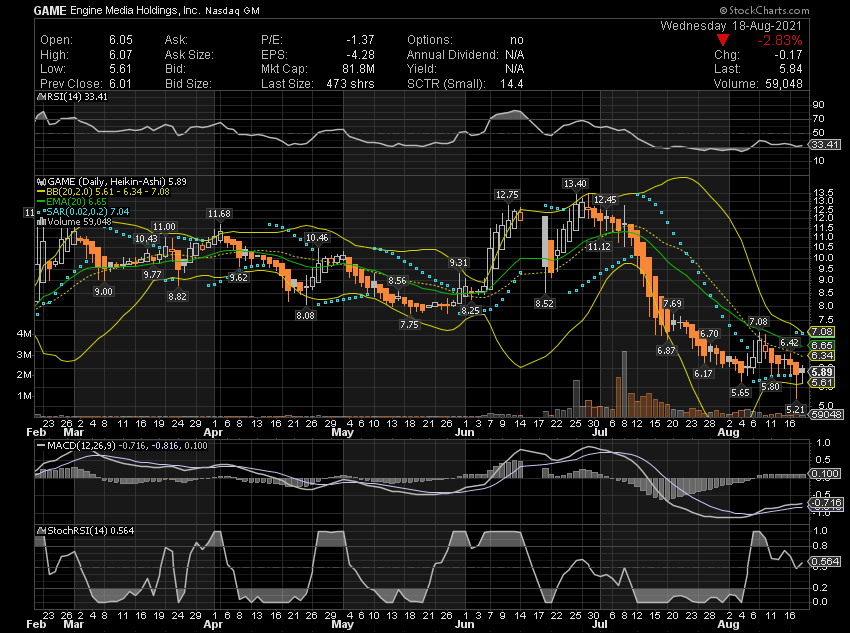850x633 pixels.
Task: Click the 12.45 price label near July
Action: [605, 199]
